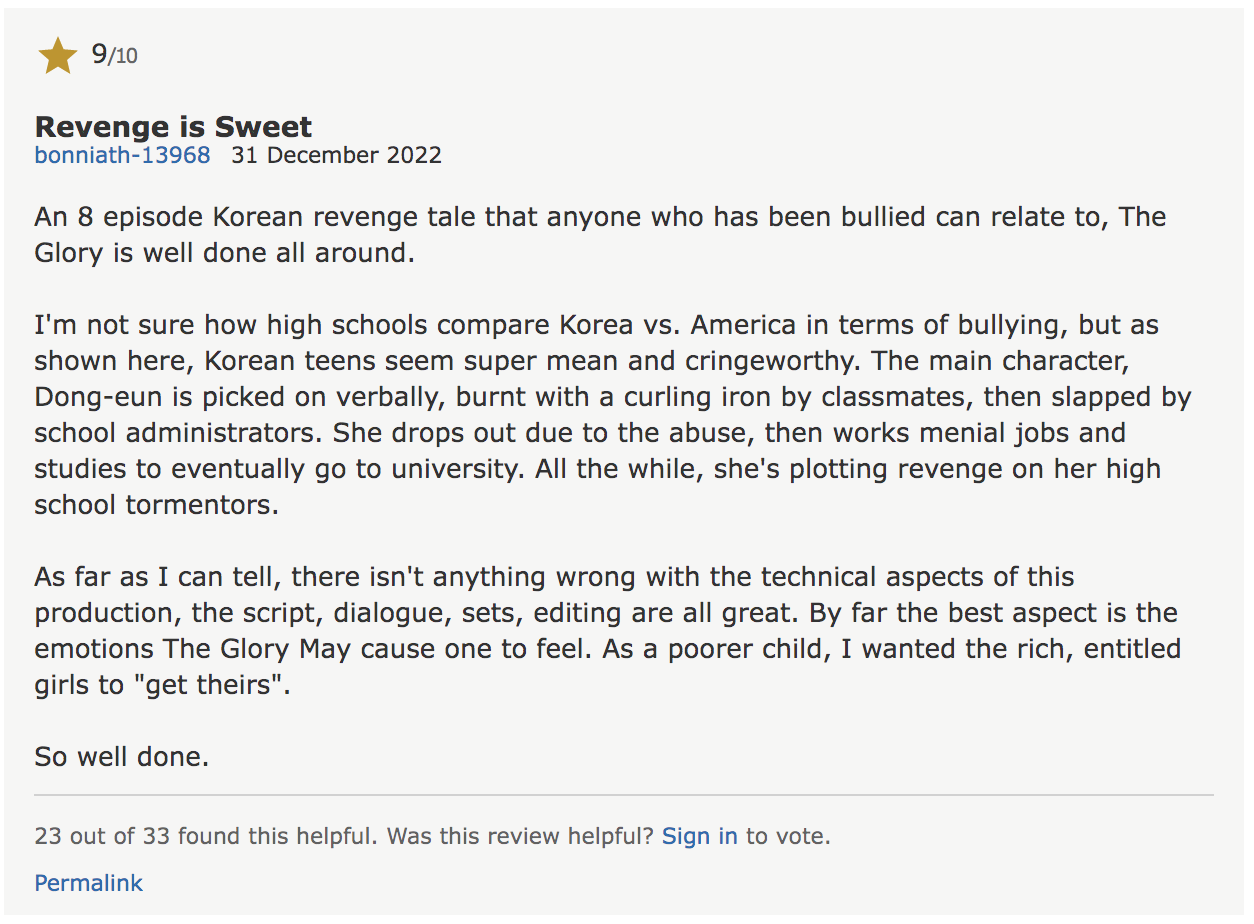Click the words 'to vote.' after Sign in
The width and height of the screenshot is (1254, 924).
click(788, 836)
